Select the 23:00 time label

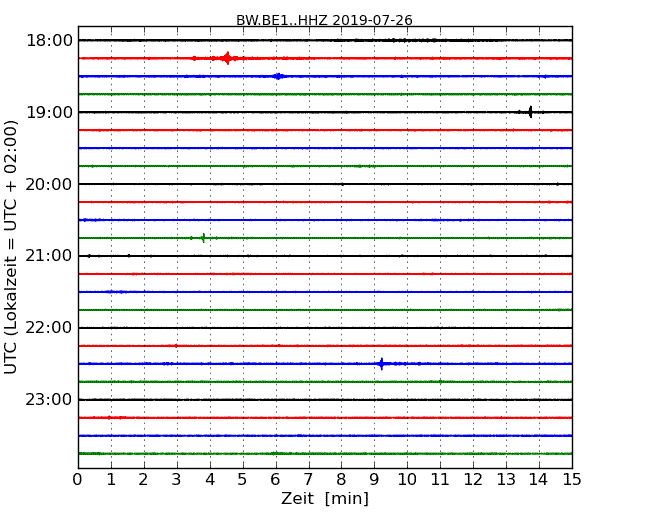[x=49, y=400]
